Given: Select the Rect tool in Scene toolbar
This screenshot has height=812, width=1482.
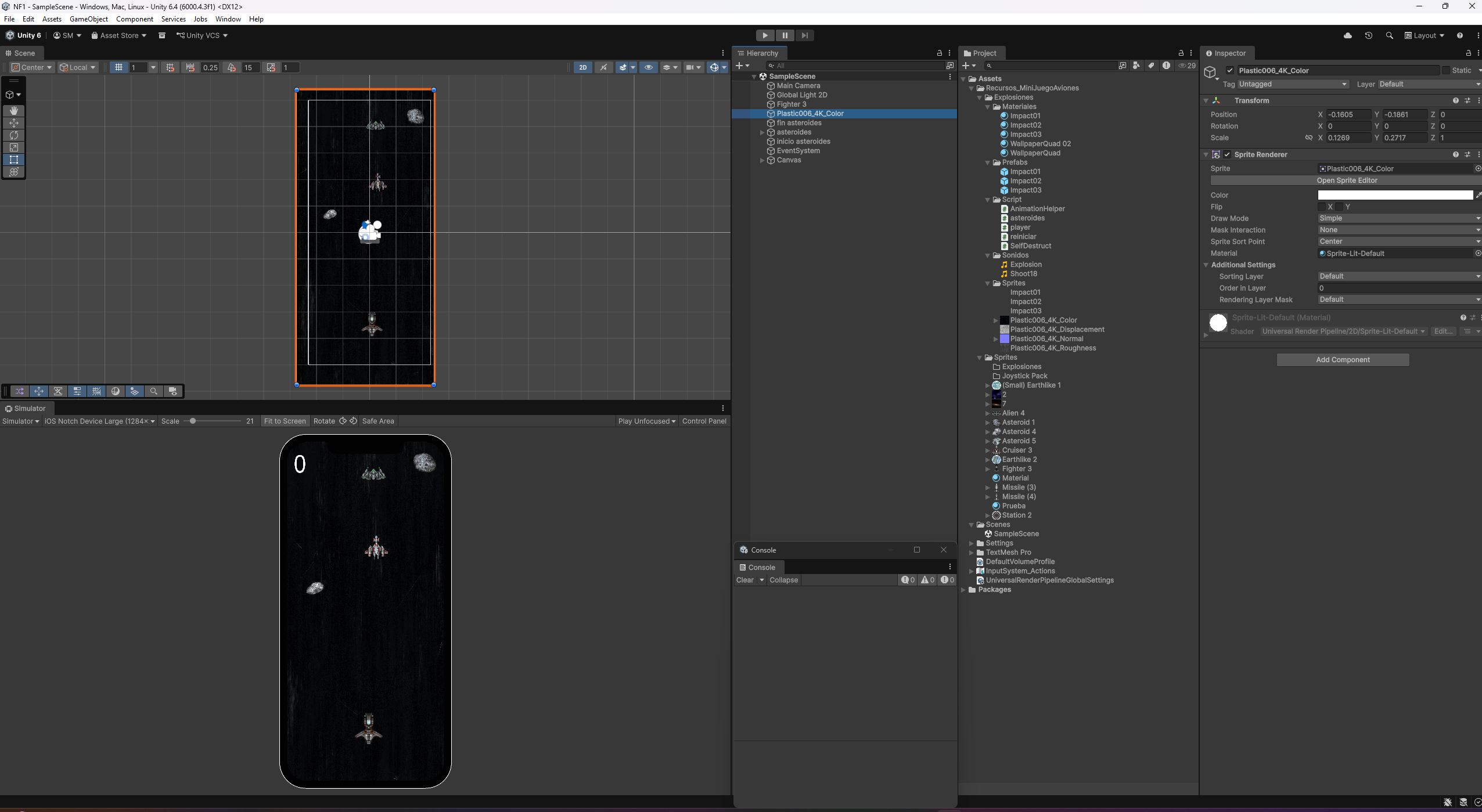Looking at the screenshot, I should [x=14, y=160].
